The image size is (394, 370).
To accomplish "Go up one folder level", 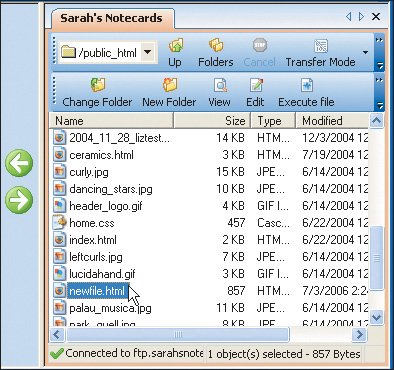I will click(x=175, y=53).
